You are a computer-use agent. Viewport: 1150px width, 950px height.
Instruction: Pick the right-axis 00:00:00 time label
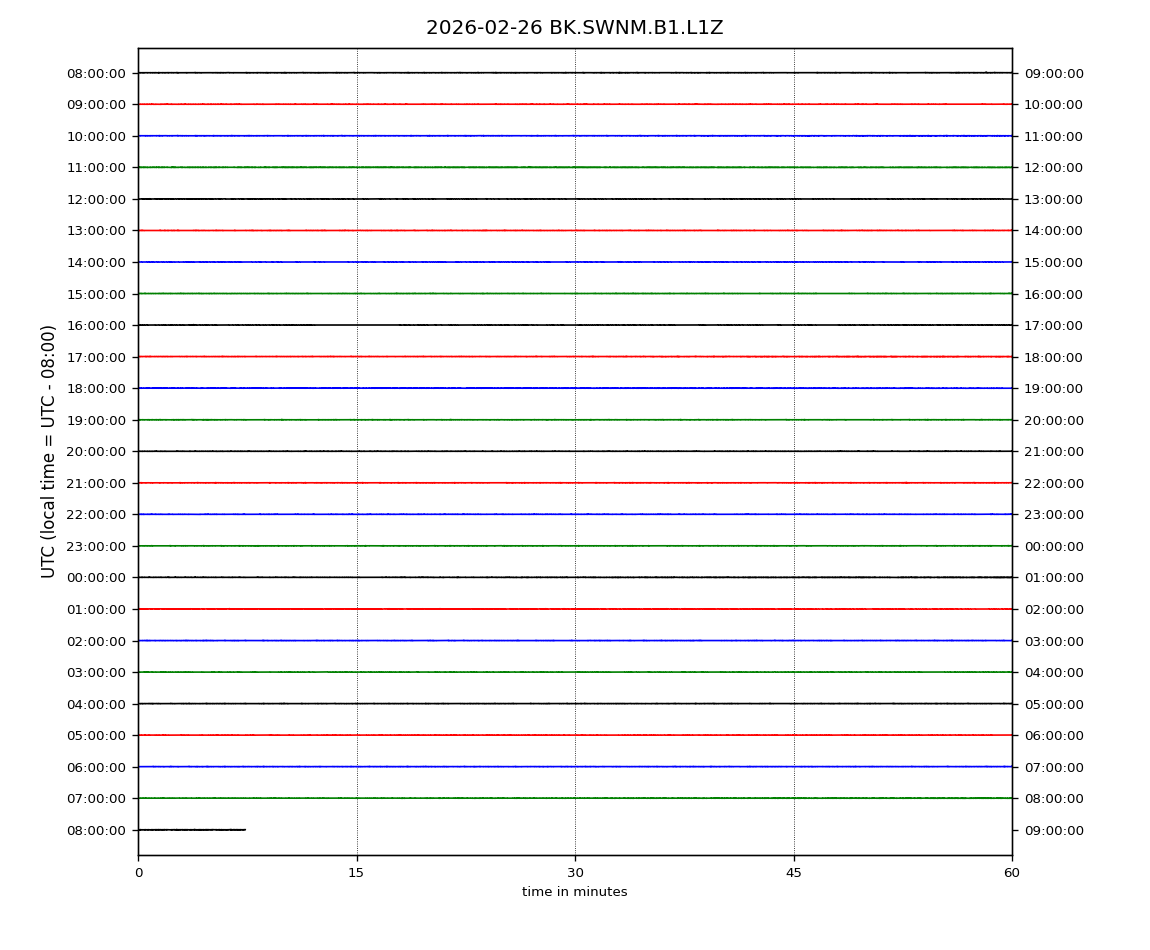[1053, 546]
